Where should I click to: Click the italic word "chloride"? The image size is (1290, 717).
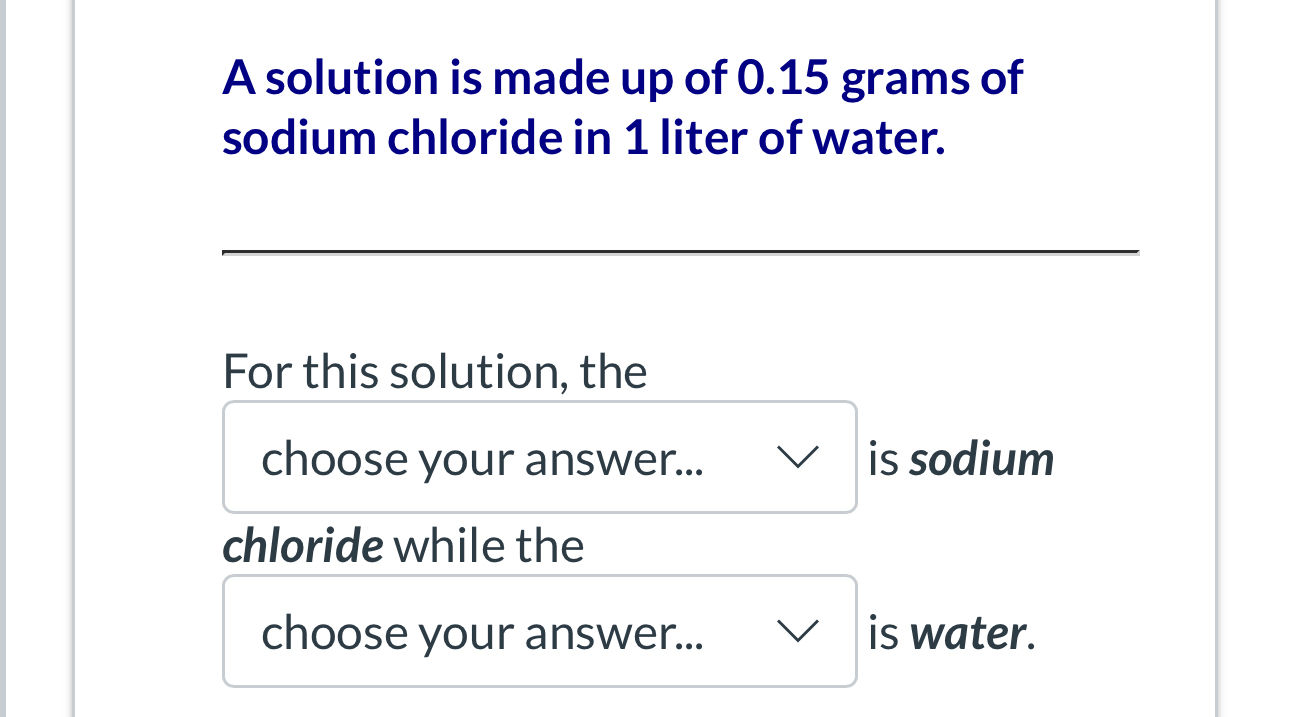[302, 546]
